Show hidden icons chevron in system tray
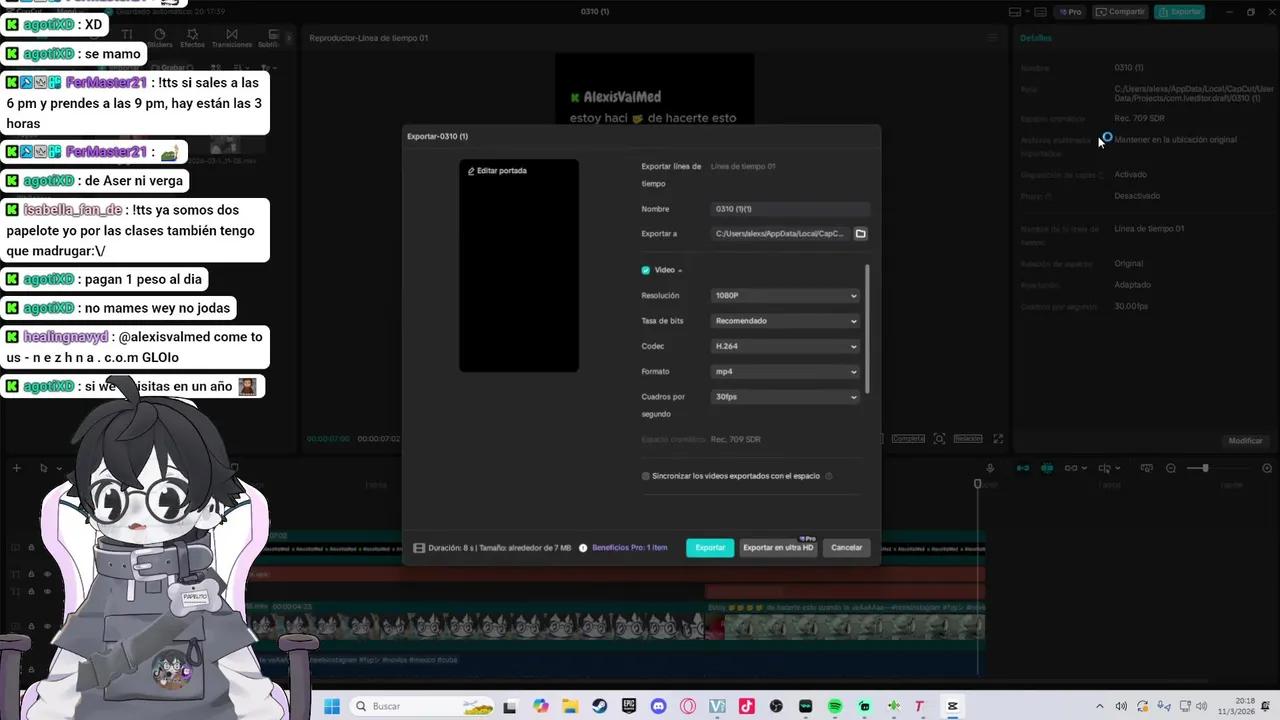1280x720 pixels. pyautogui.click(x=1100, y=706)
